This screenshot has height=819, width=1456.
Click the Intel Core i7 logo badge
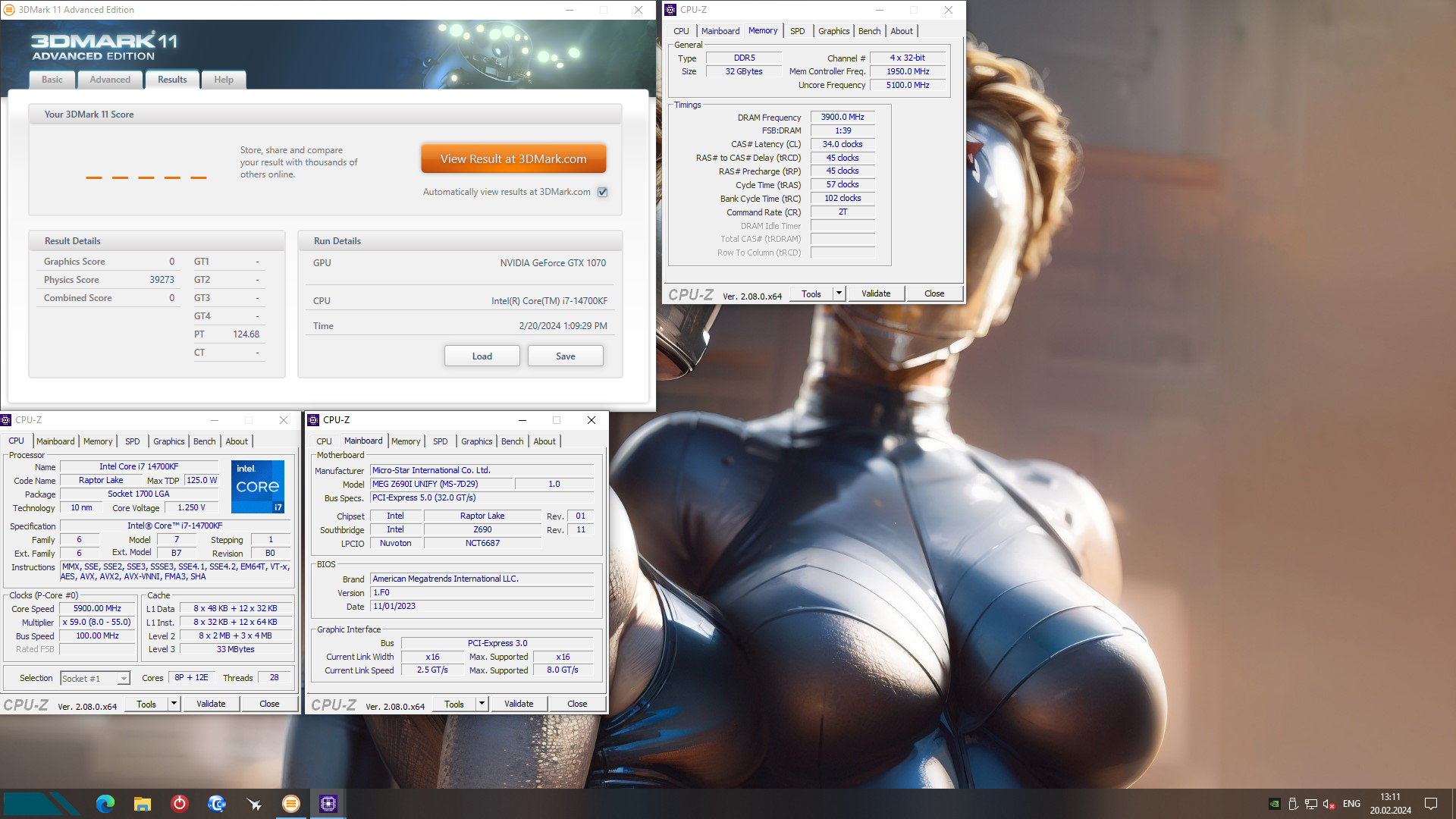pos(258,487)
